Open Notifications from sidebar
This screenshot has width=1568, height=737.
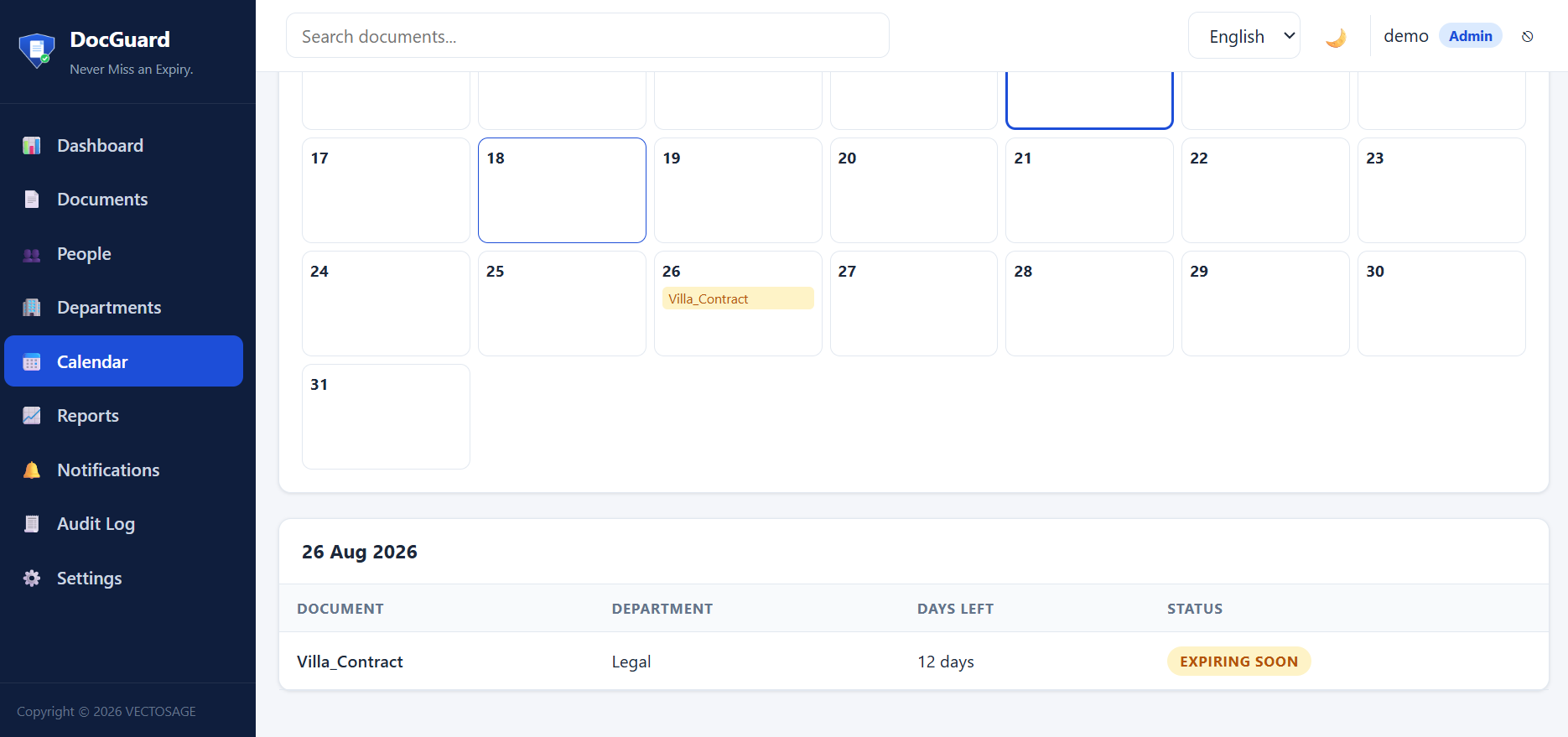pyautogui.click(x=124, y=470)
